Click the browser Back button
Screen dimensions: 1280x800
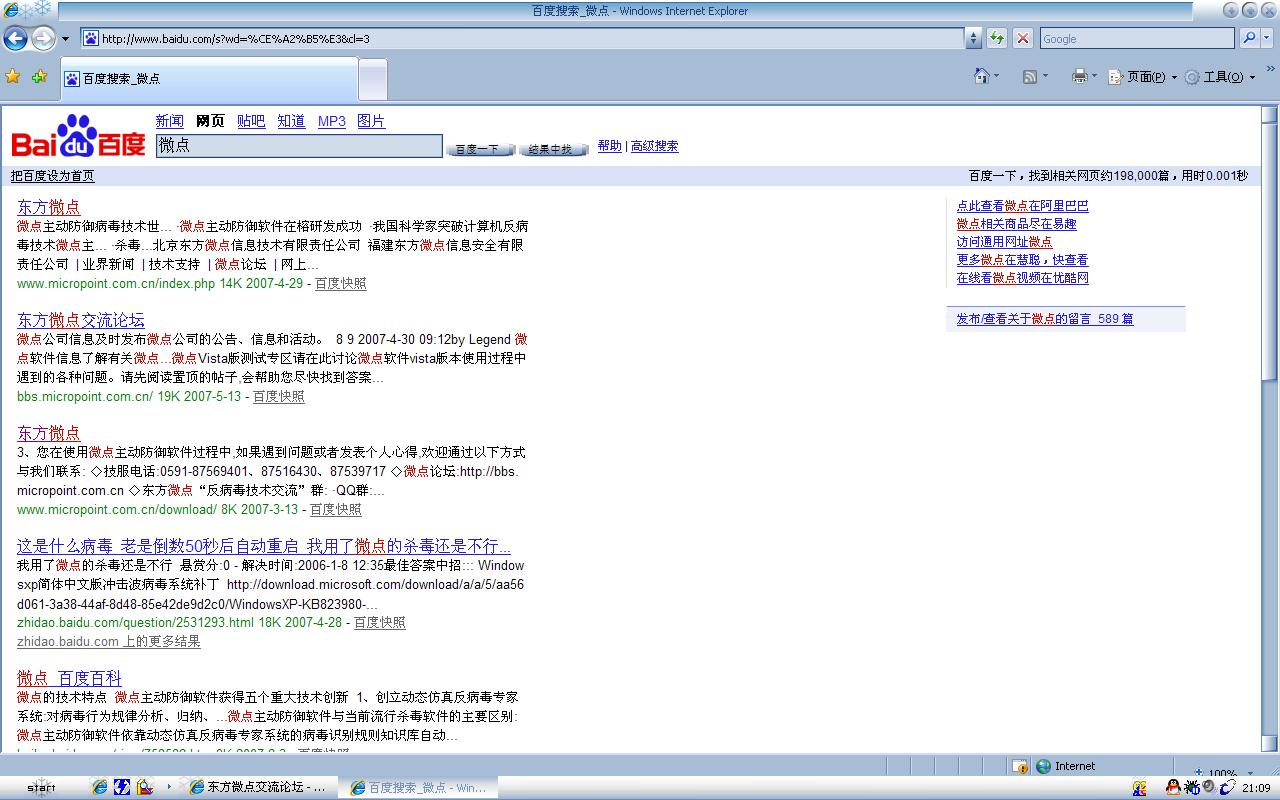click(15, 39)
